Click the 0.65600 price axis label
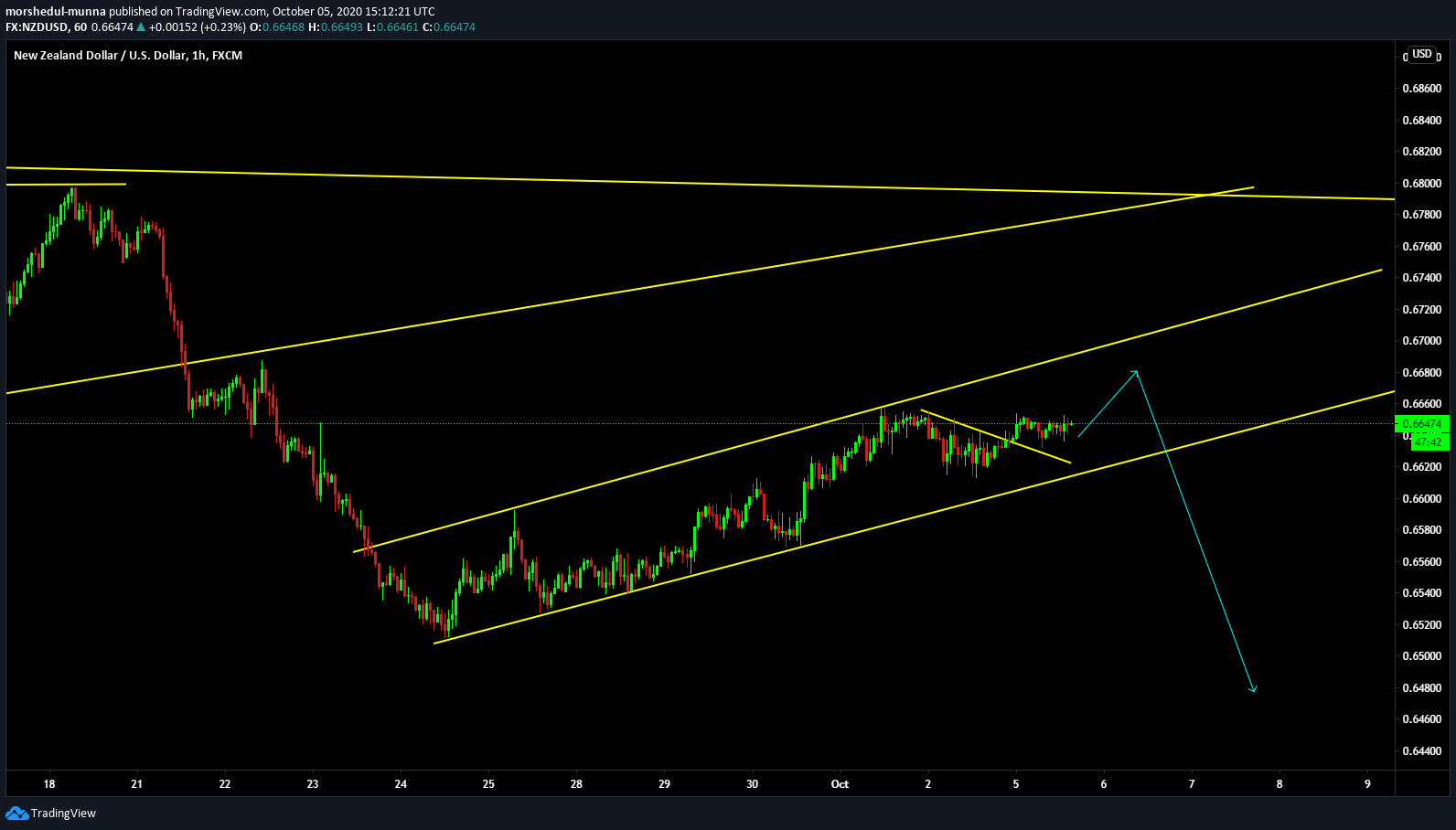1456x830 pixels. click(1421, 562)
